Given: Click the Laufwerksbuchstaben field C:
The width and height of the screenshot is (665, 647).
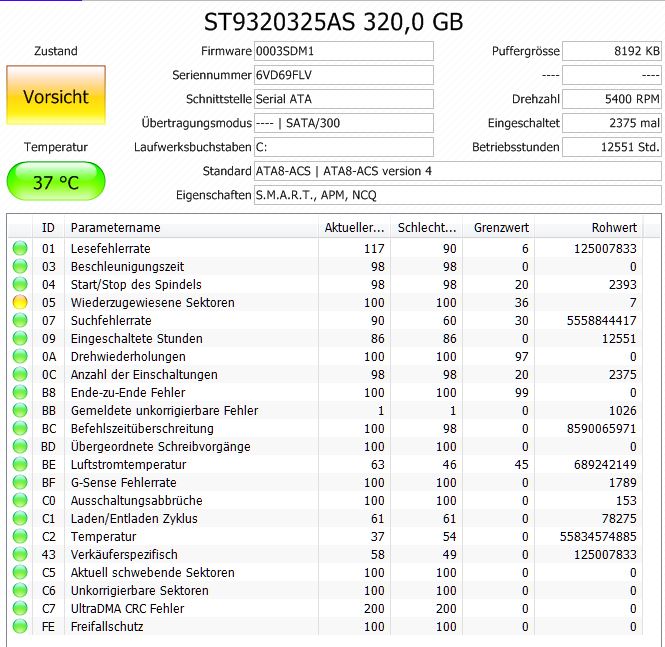Looking at the screenshot, I should tap(344, 147).
